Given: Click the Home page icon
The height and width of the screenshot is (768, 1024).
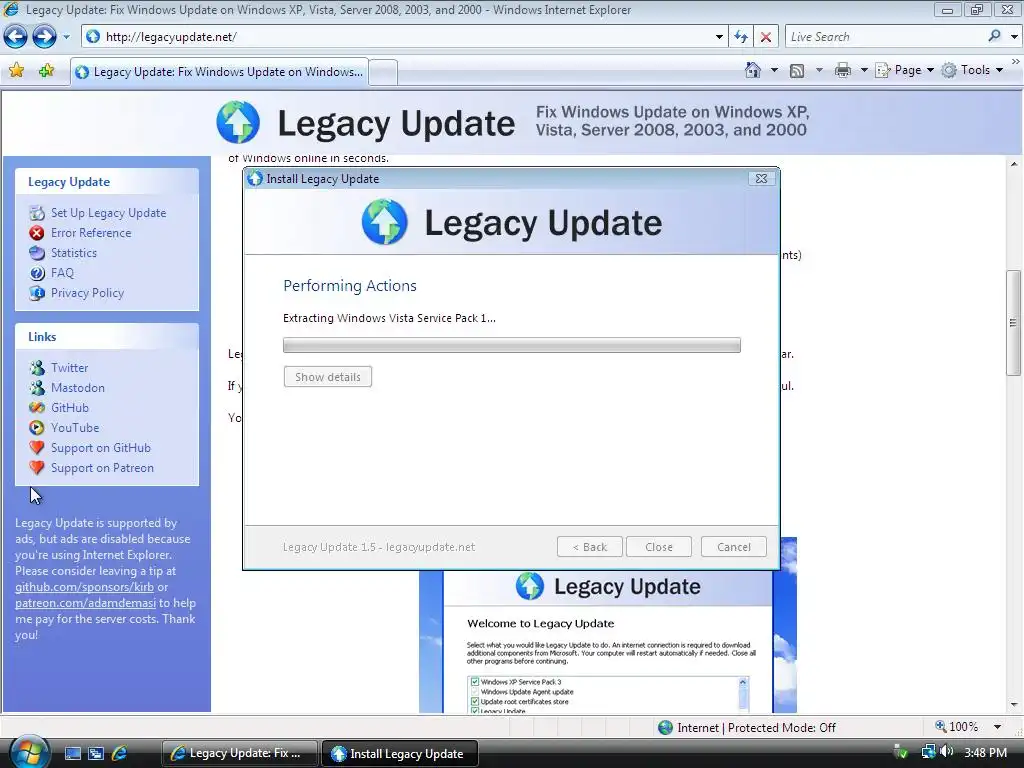Looking at the screenshot, I should tap(753, 70).
